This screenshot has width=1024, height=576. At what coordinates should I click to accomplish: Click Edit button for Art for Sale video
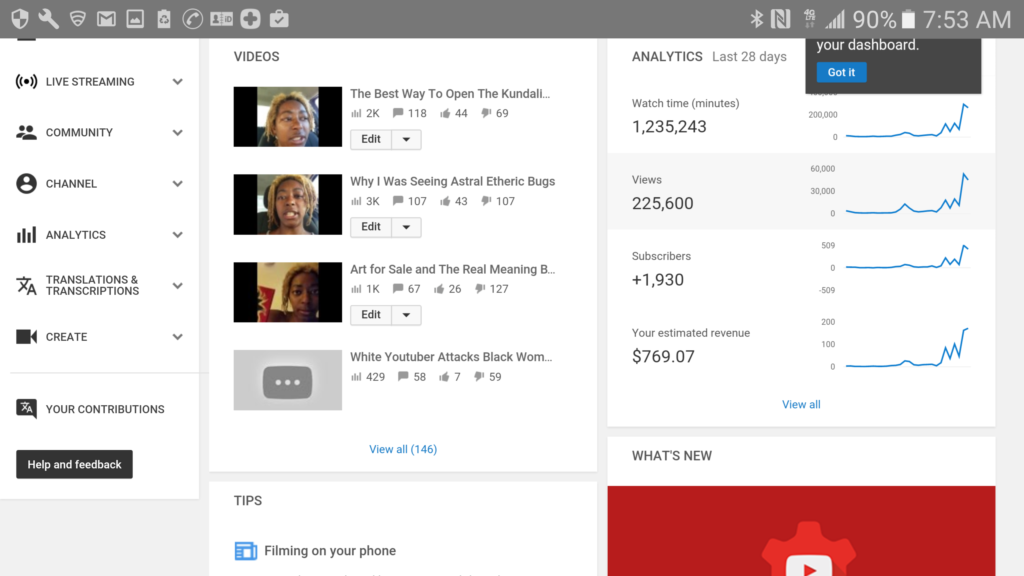371,315
